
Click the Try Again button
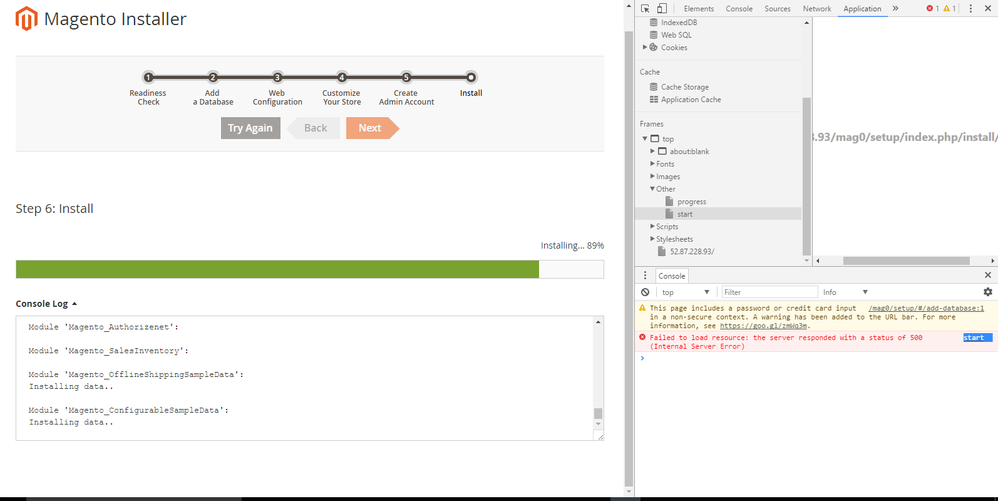pyautogui.click(x=250, y=128)
